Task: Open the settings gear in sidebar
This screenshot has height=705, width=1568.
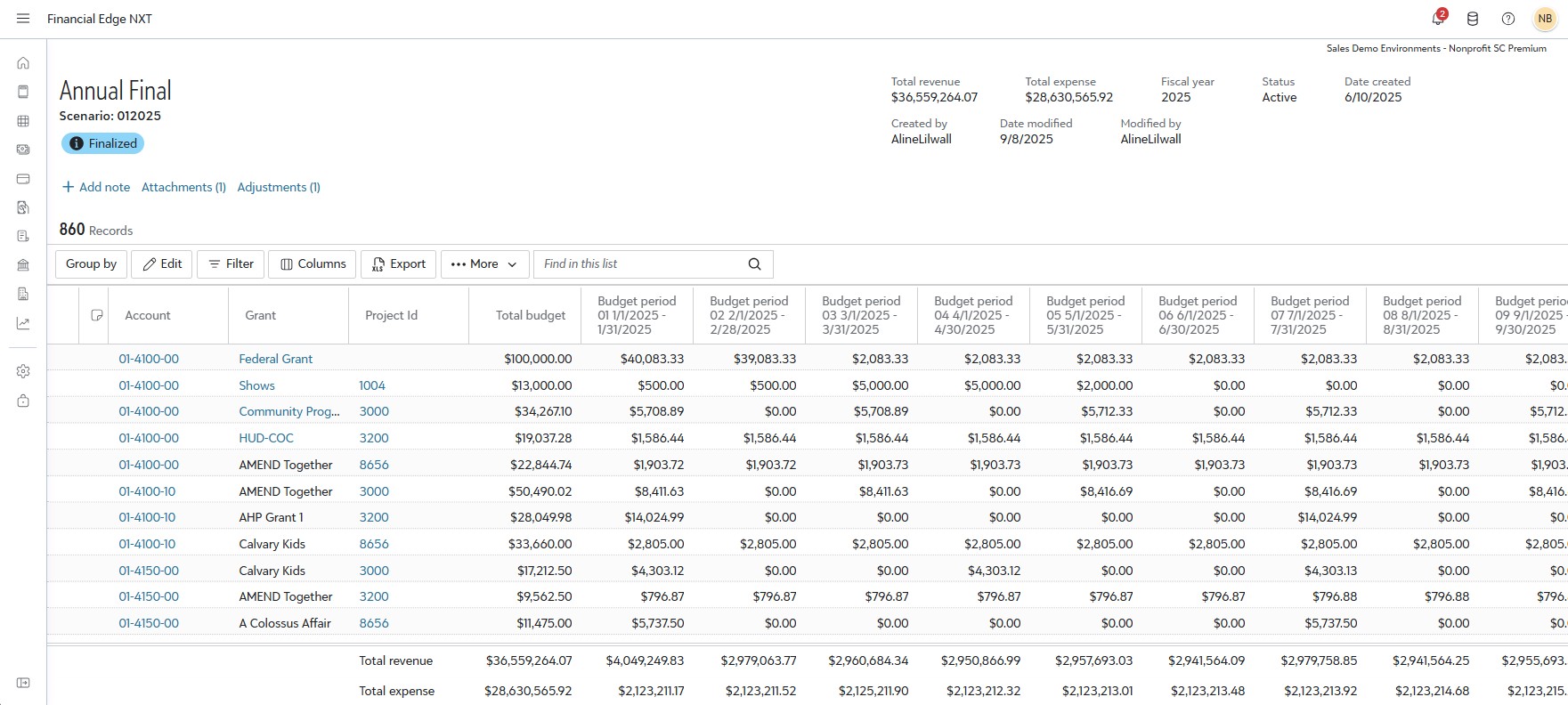Action: 23,371
